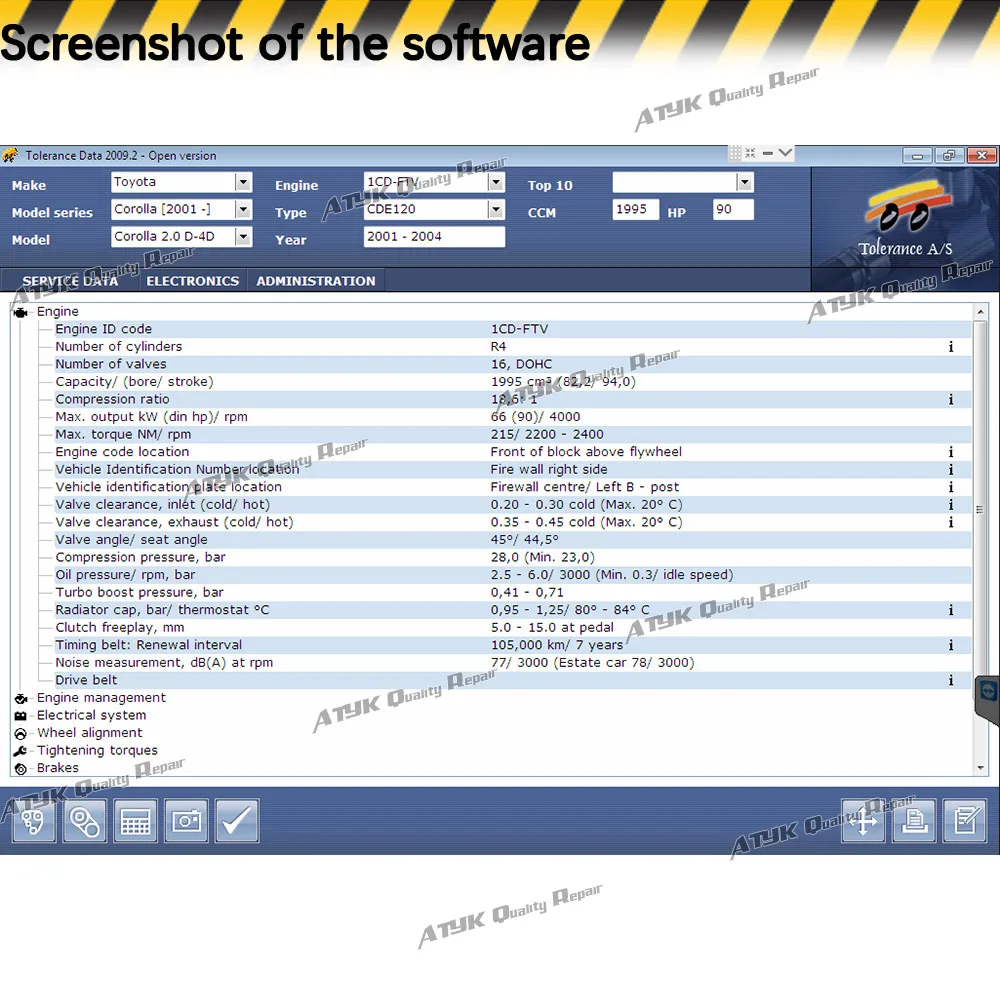Open the drive belt pulley toolbar button
Image resolution: width=1000 pixels, height=1000 pixels.
84,821
